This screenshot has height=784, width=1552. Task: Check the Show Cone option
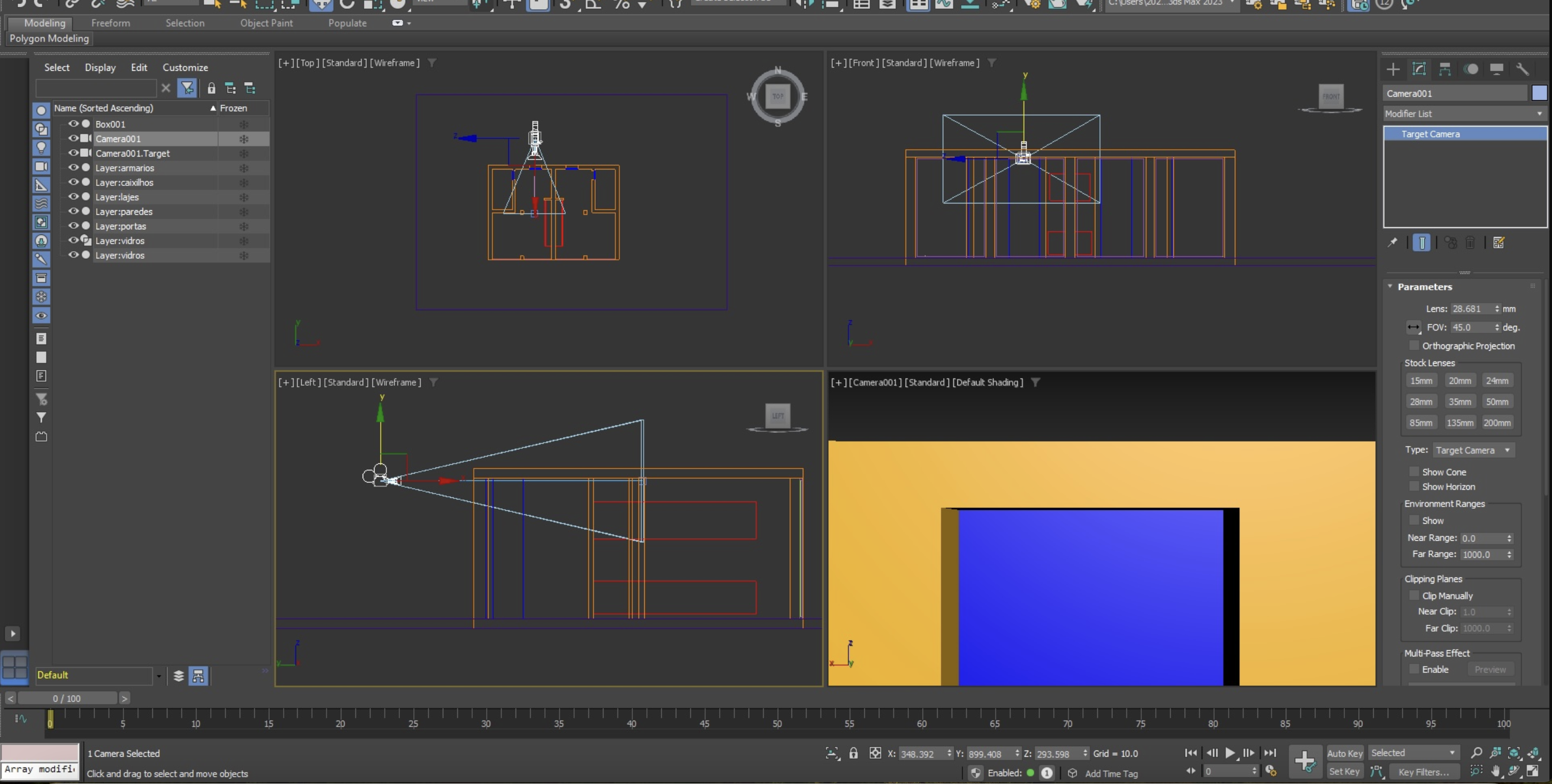(x=1414, y=472)
